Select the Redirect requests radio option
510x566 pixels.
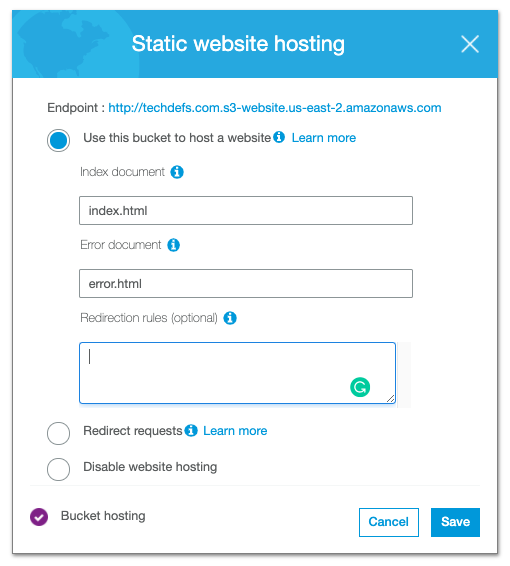point(58,433)
